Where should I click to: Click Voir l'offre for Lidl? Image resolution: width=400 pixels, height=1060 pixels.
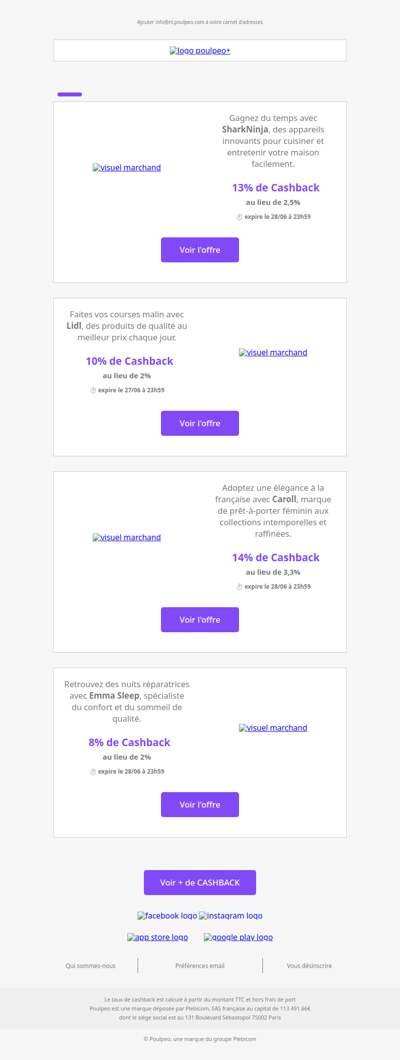tap(200, 423)
